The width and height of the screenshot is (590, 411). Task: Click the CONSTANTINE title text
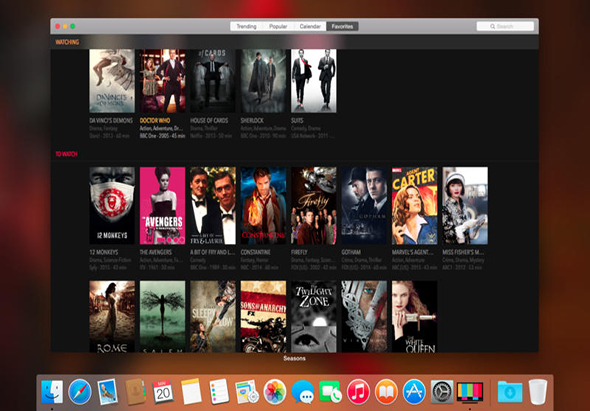(x=255, y=252)
